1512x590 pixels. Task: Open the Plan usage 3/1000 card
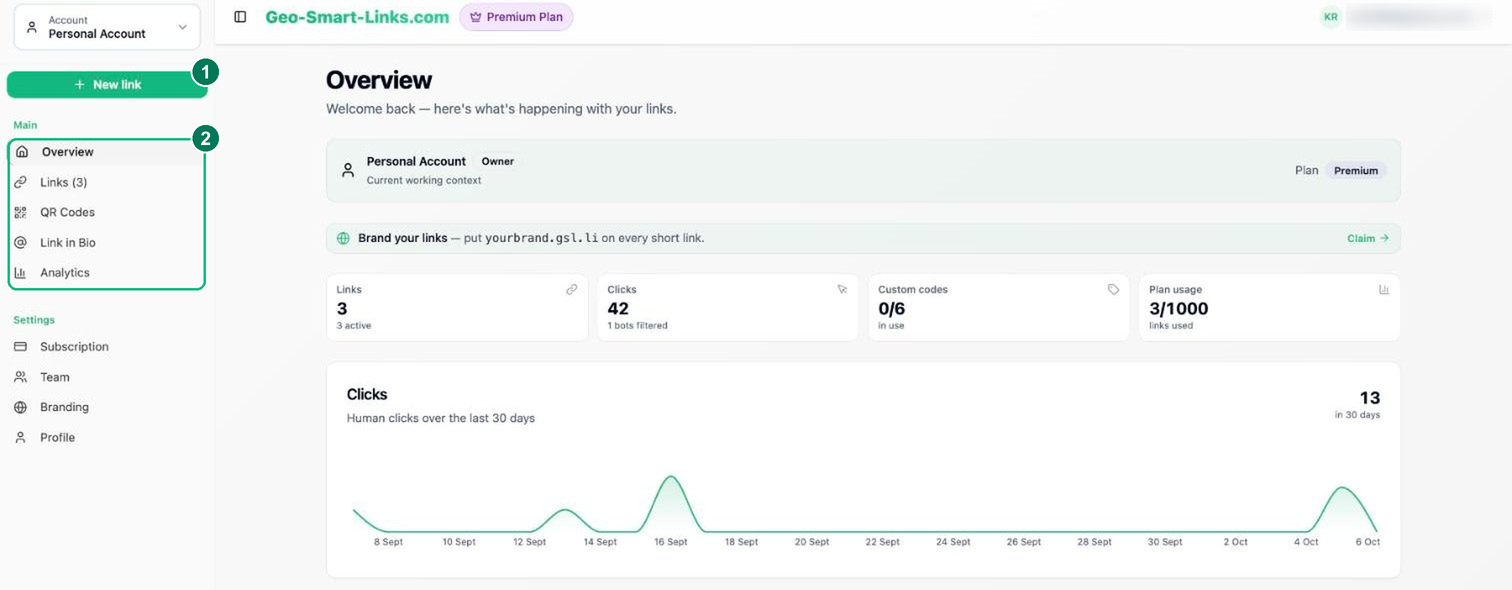tap(1270, 307)
